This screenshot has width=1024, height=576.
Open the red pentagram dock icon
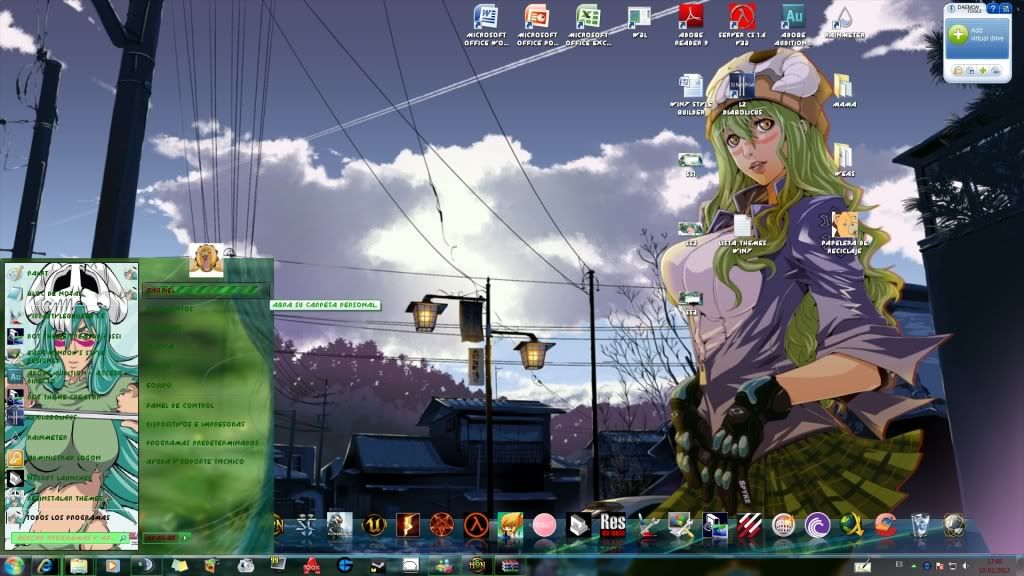pyautogui.click(x=441, y=525)
